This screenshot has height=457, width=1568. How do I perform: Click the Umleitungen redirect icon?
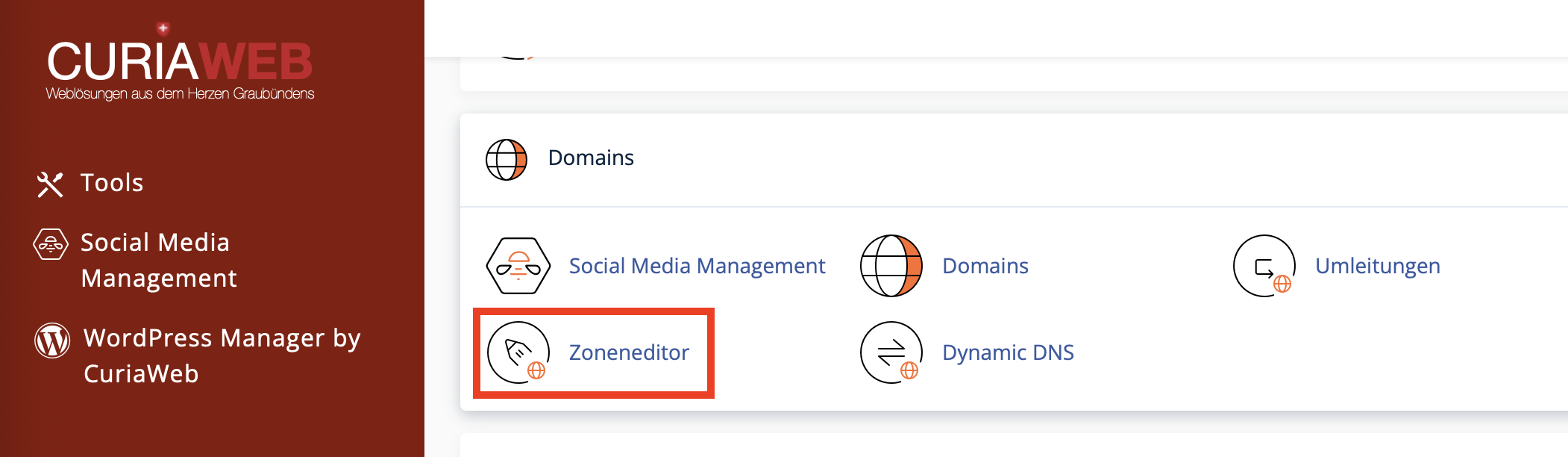1264,266
